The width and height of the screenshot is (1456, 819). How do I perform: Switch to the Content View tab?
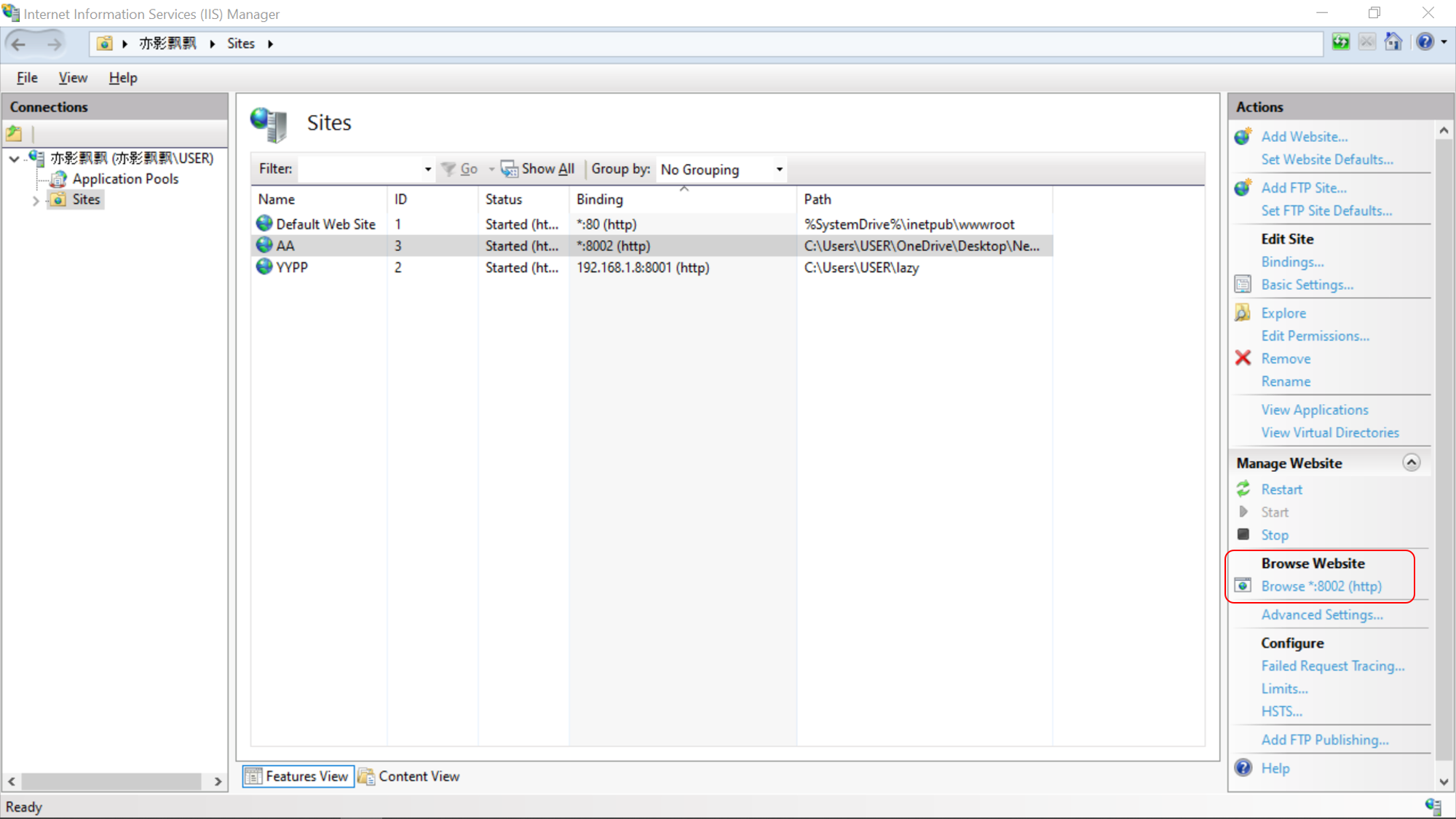(410, 776)
